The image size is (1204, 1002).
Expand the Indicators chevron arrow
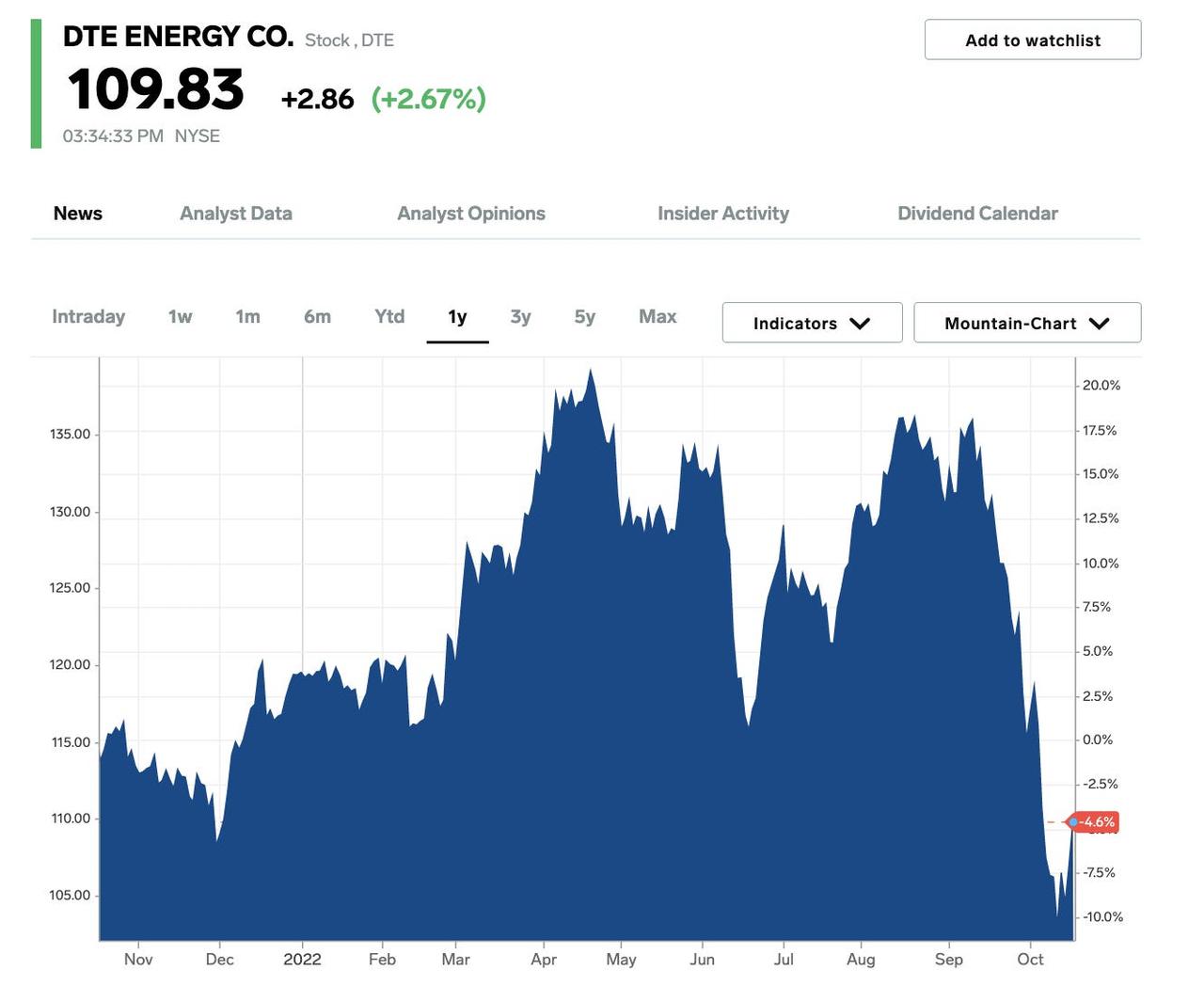[x=861, y=323]
